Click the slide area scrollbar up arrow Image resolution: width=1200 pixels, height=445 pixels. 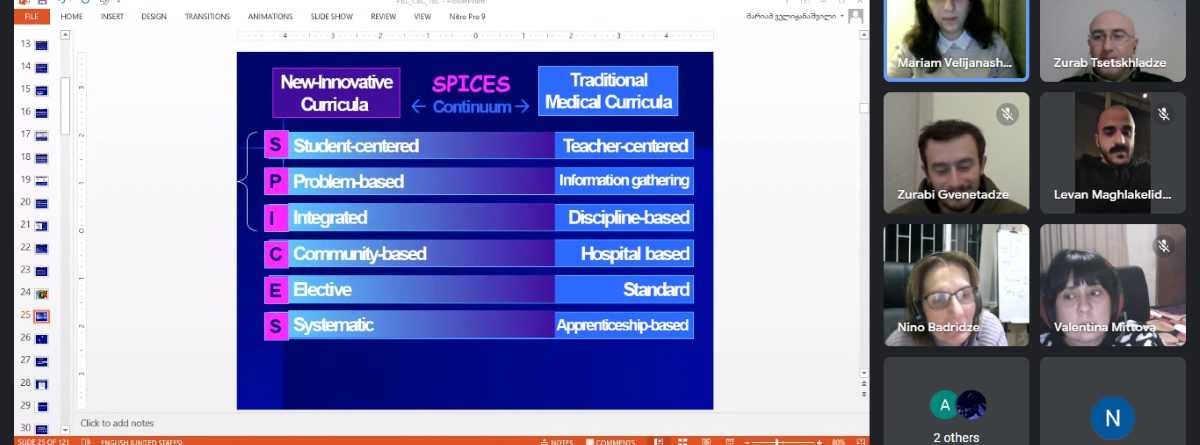tap(864, 37)
